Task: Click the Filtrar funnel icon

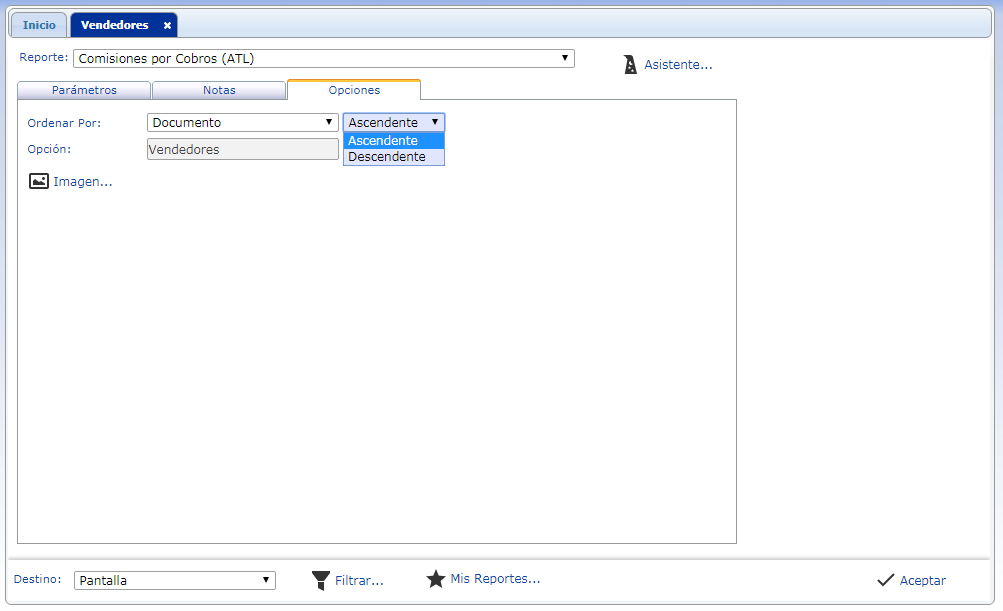Action: coord(320,580)
